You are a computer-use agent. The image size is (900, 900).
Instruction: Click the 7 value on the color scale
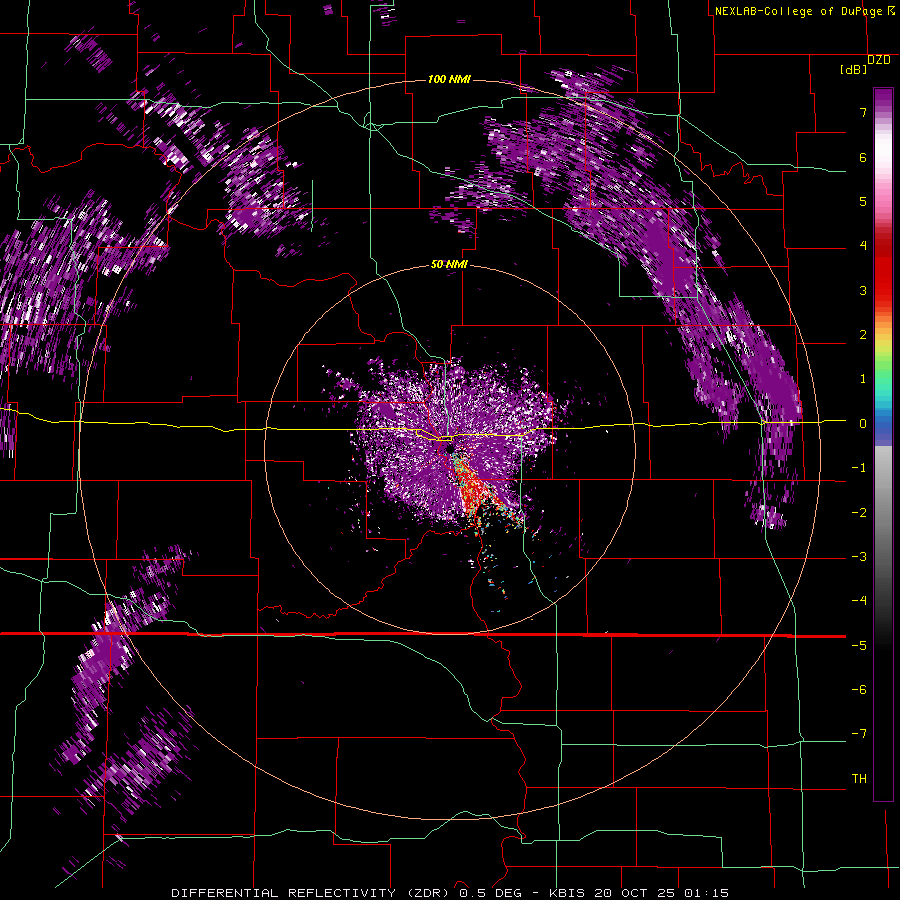pyautogui.click(x=863, y=112)
